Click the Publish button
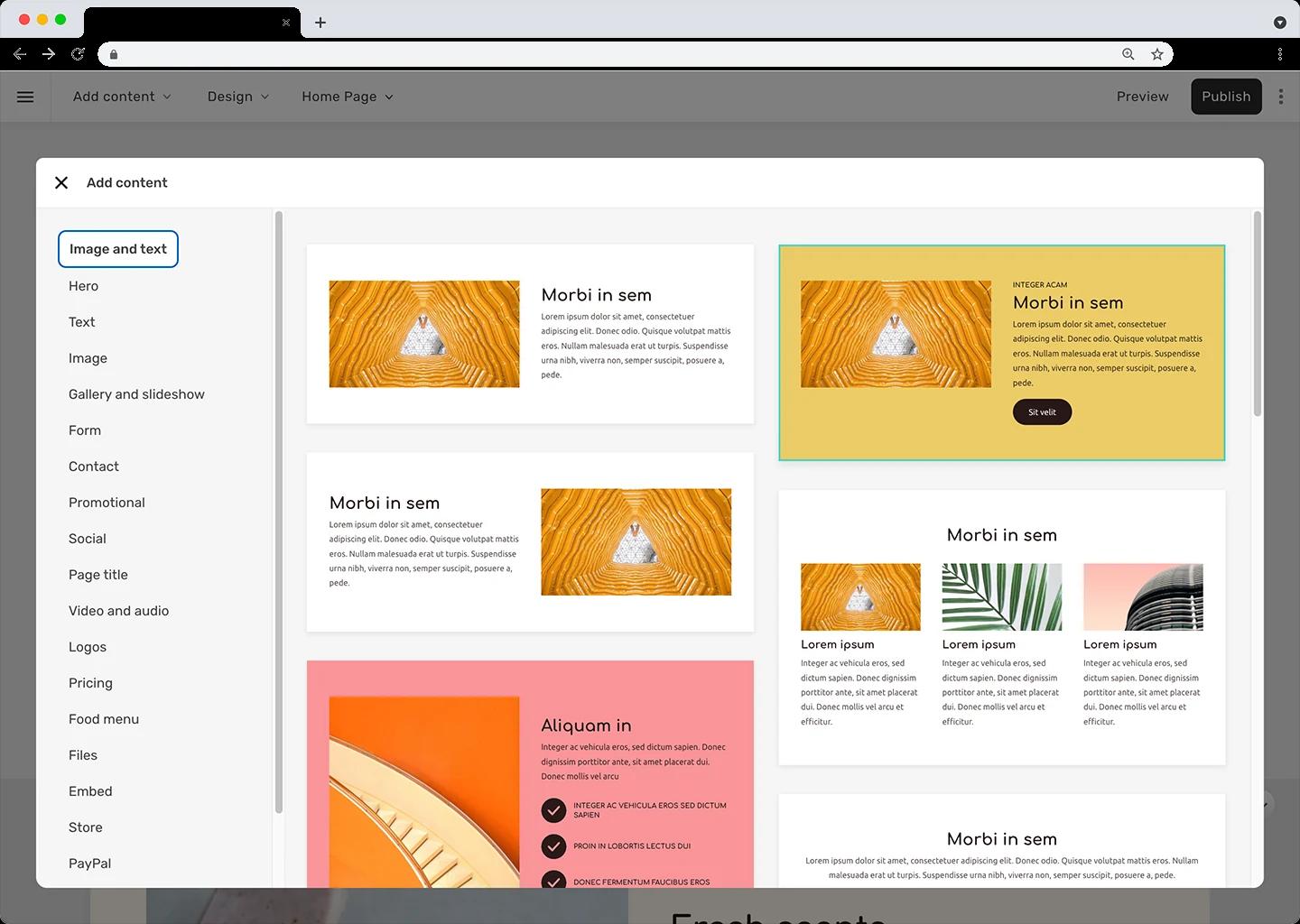 pyautogui.click(x=1226, y=97)
